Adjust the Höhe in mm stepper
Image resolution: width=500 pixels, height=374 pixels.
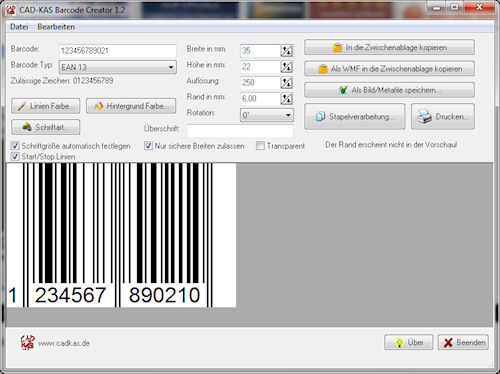[287, 67]
